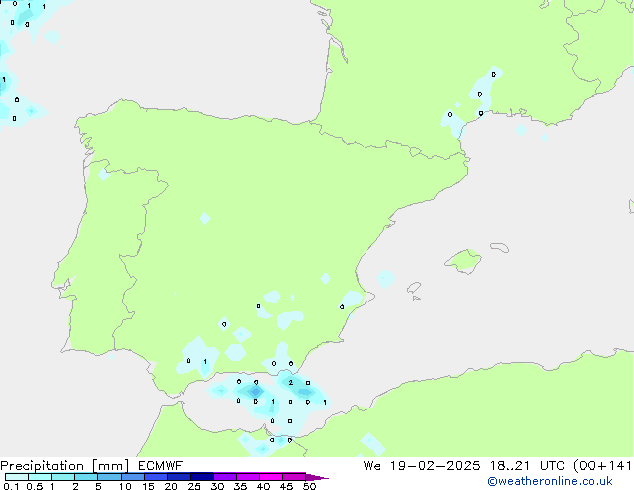Choose the 40–45 mm magenta legend swatch

coord(271,477)
